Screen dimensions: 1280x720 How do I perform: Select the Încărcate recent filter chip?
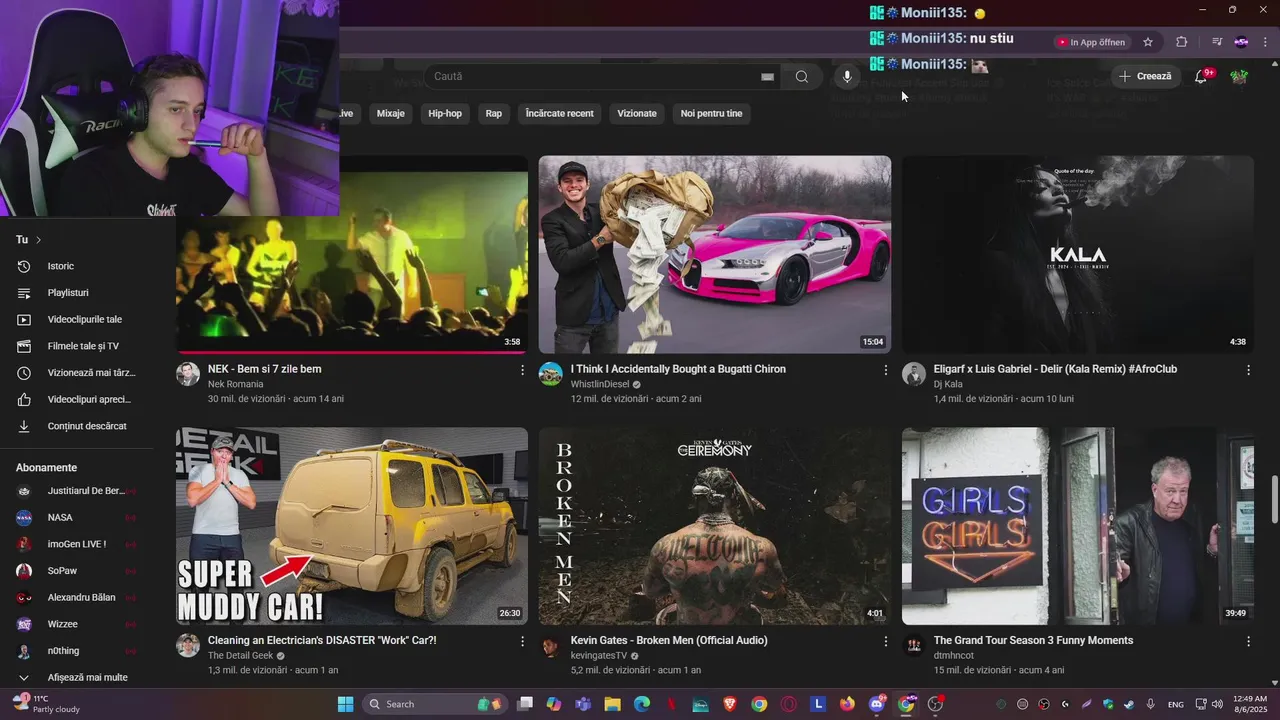[559, 113]
